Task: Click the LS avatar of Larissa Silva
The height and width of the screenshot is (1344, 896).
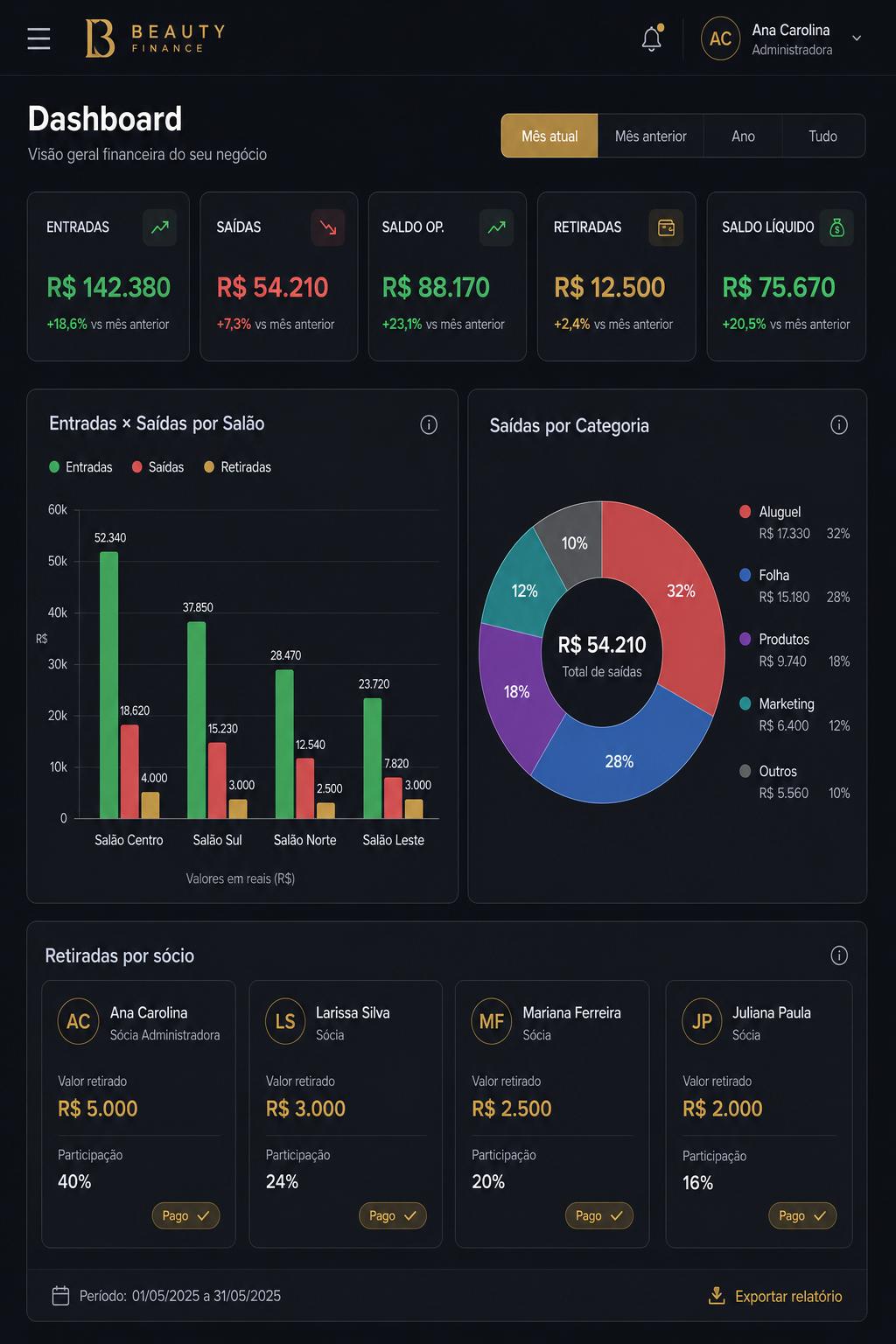Action: 285,1021
